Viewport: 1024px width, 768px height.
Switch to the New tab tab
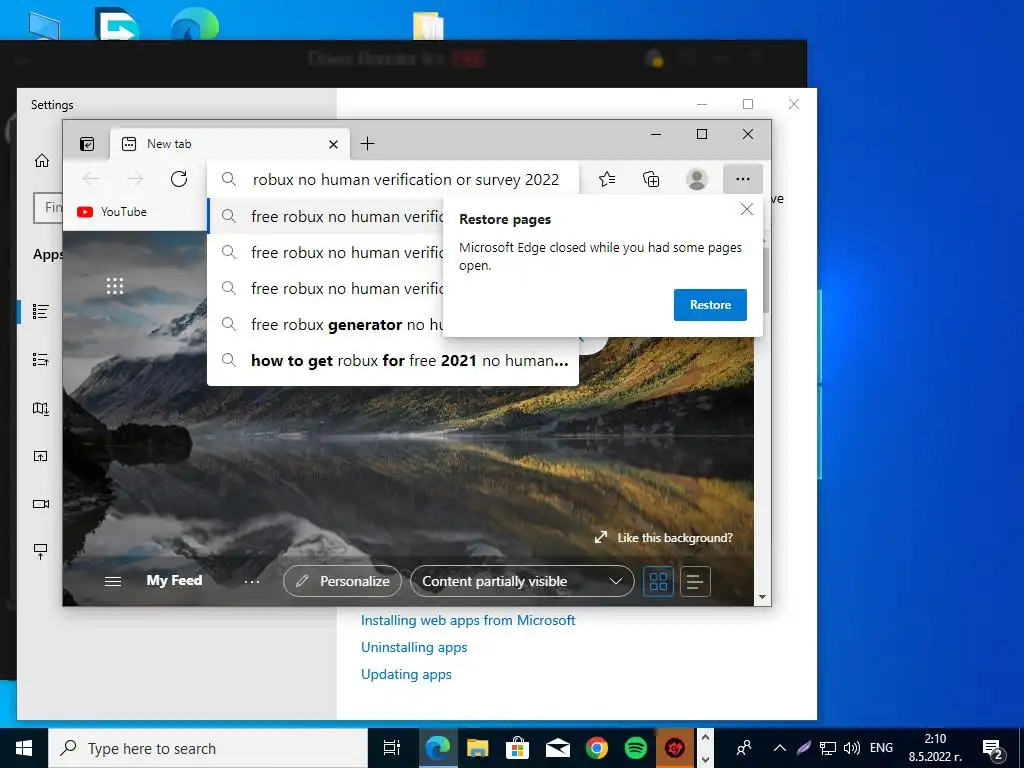point(230,144)
